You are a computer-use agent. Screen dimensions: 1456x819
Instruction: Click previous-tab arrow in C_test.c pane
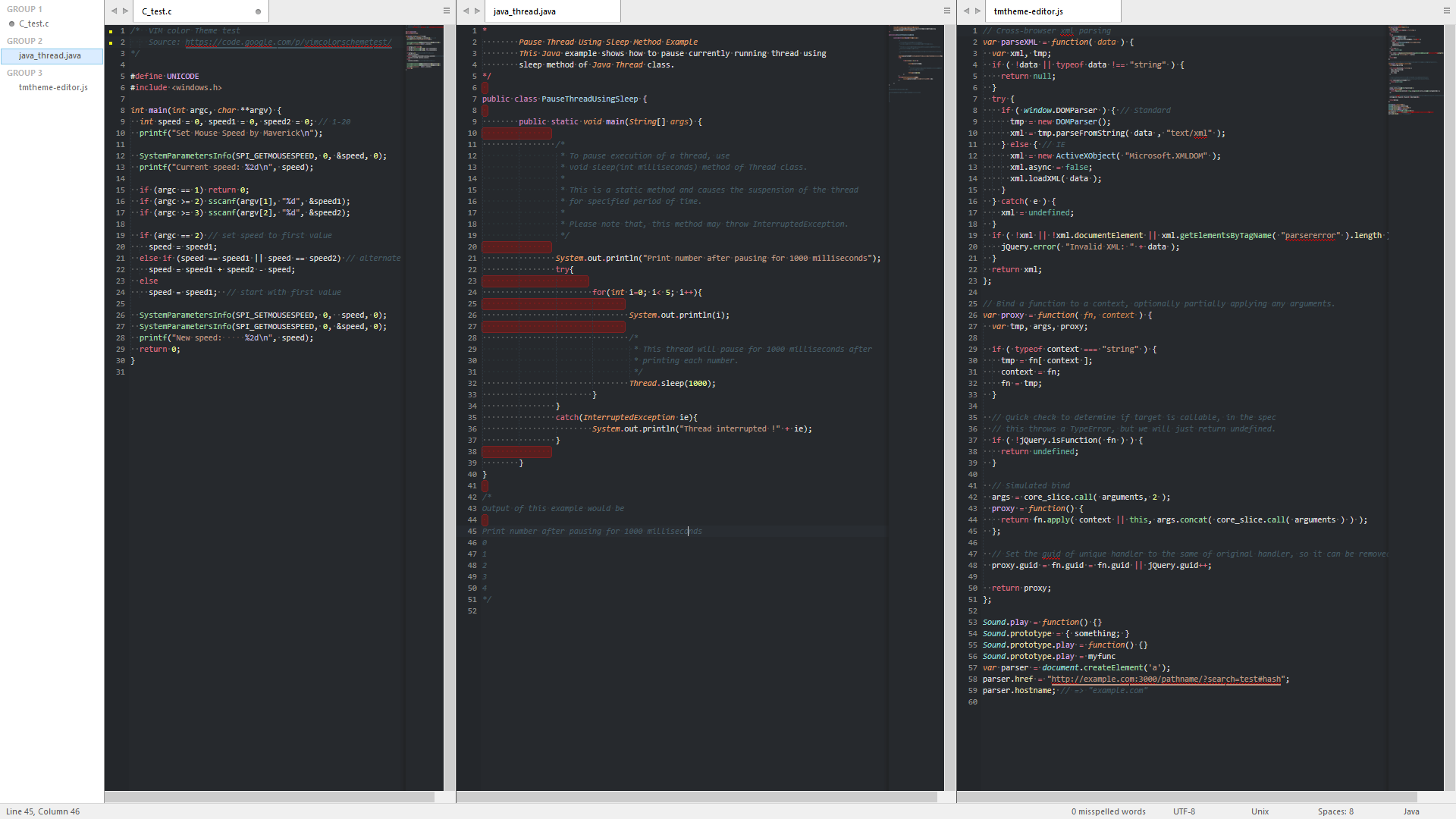114,11
